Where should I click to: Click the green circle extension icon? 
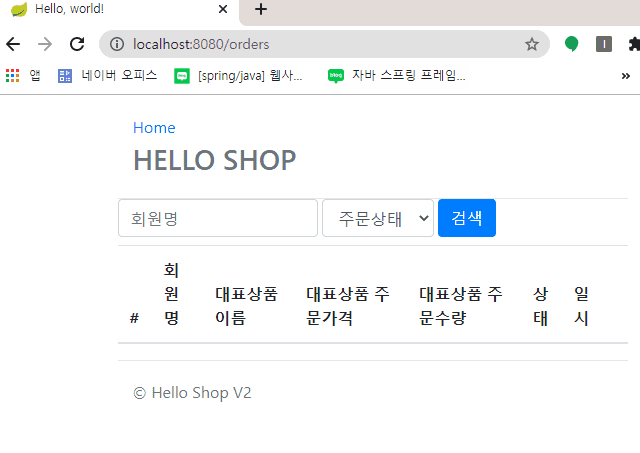coord(571,44)
